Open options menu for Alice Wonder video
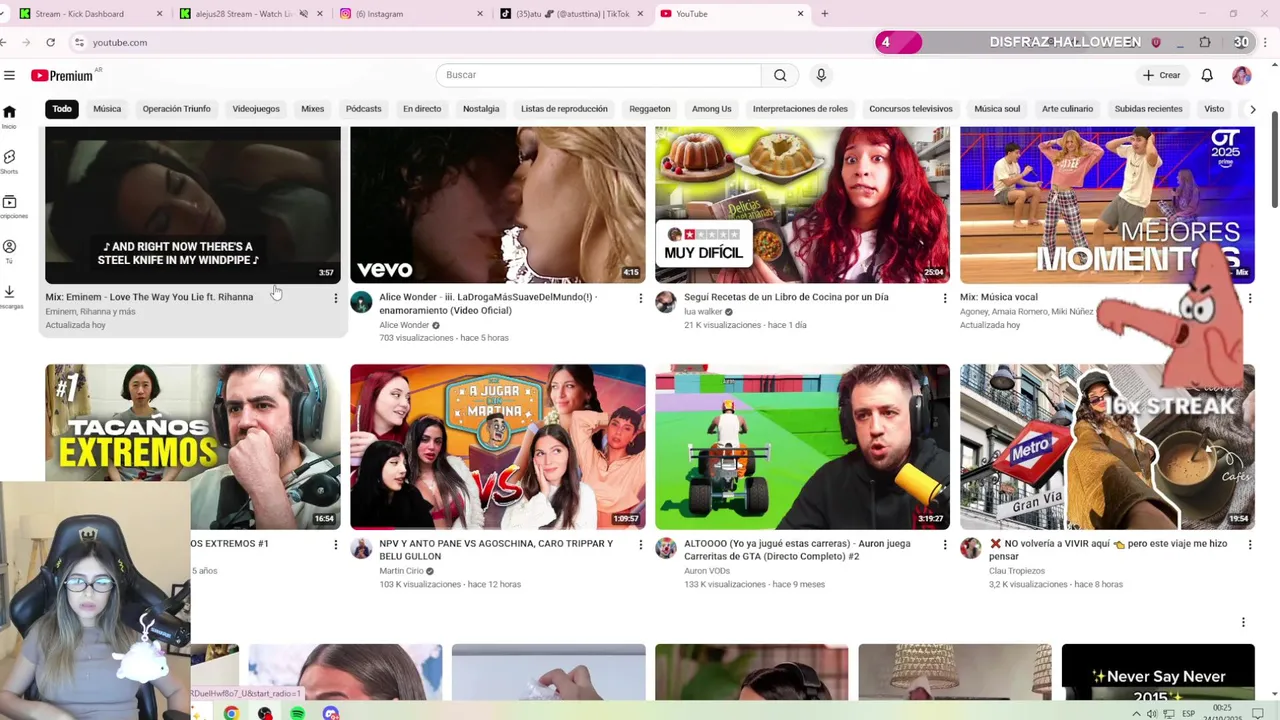 (641, 298)
